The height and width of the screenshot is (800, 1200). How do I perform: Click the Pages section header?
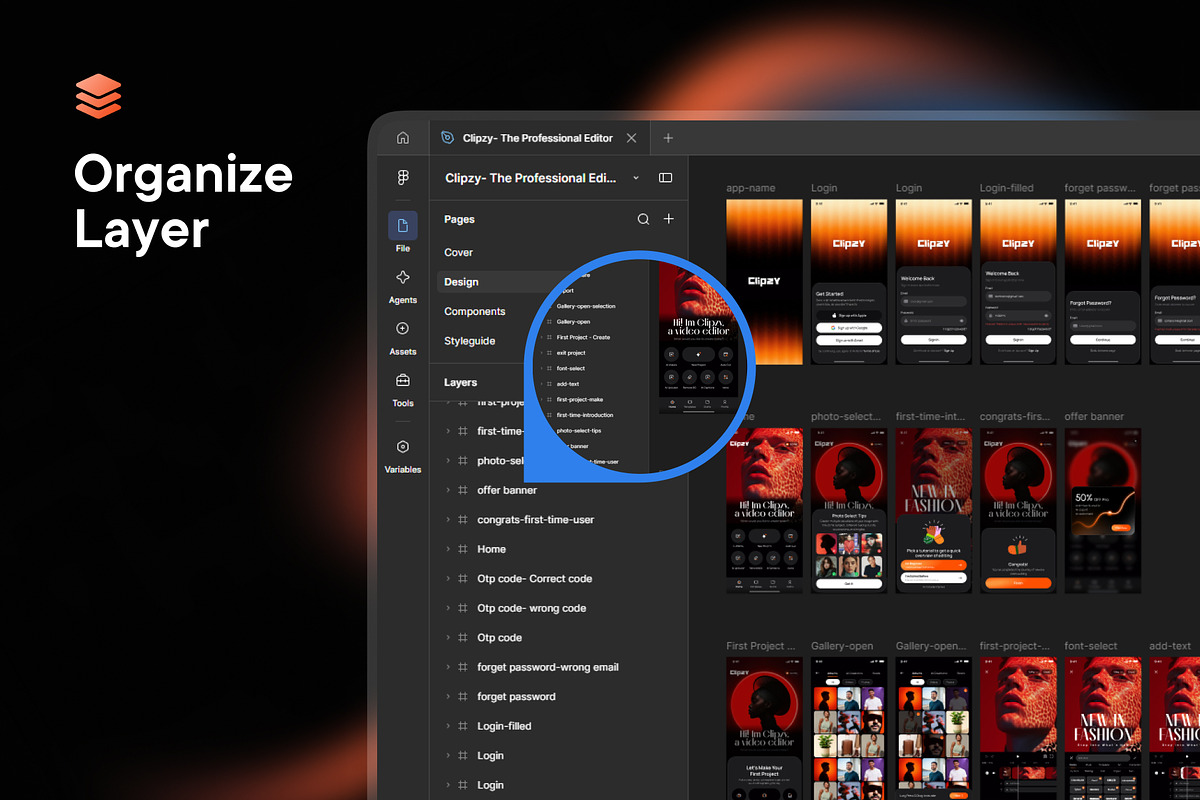coord(459,219)
